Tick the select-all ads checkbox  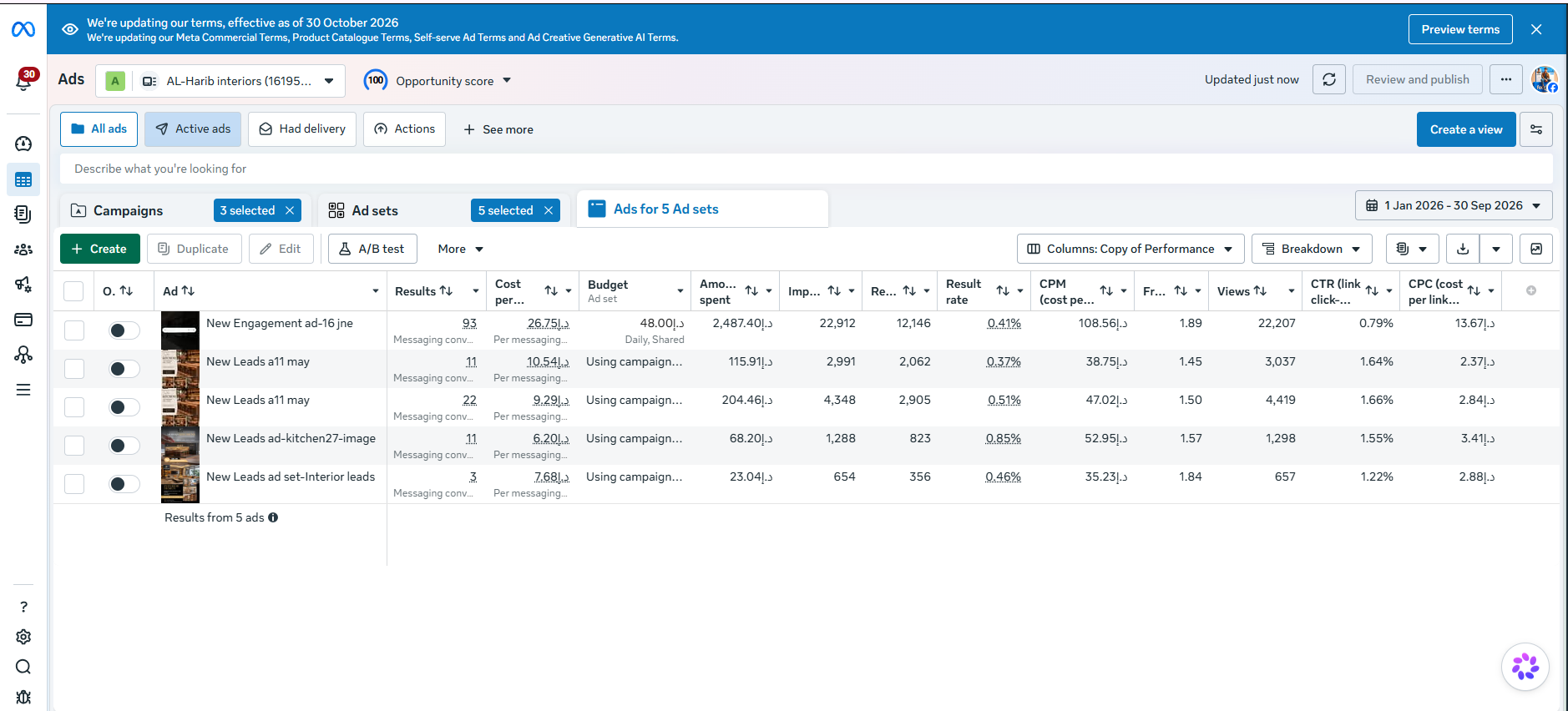73,291
